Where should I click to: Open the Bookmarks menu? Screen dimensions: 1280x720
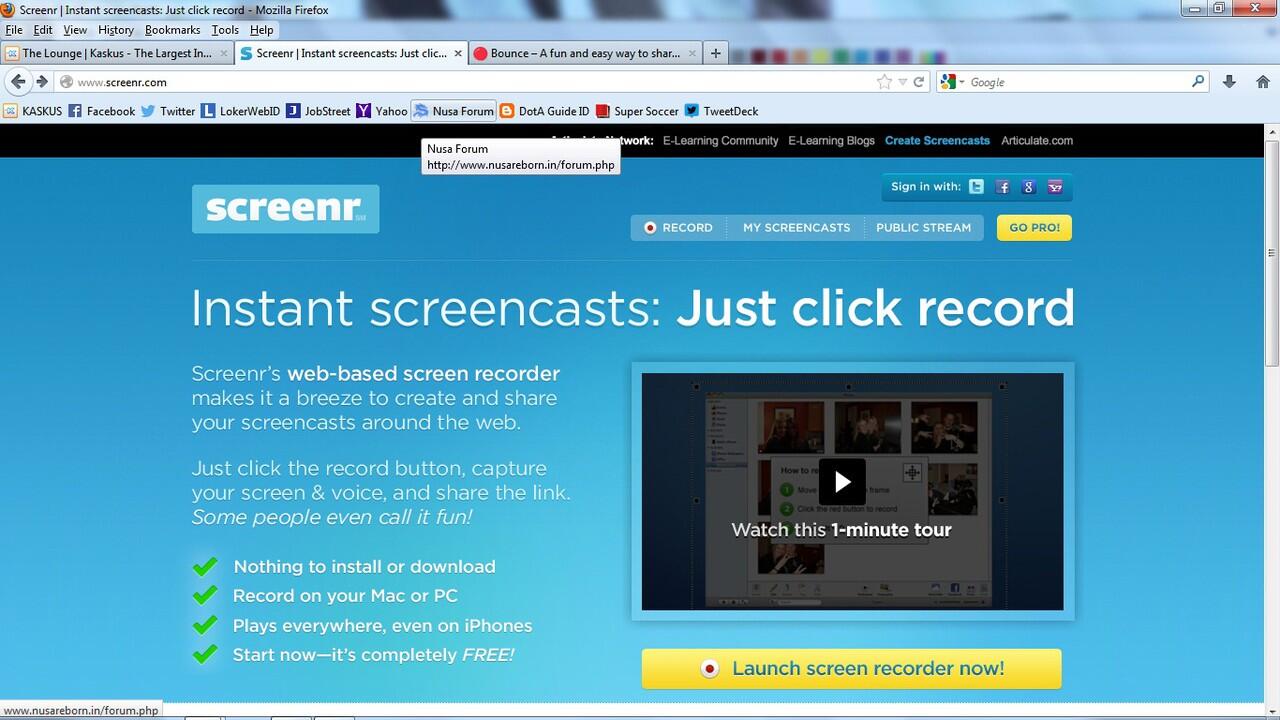click(x=173, y=30)
